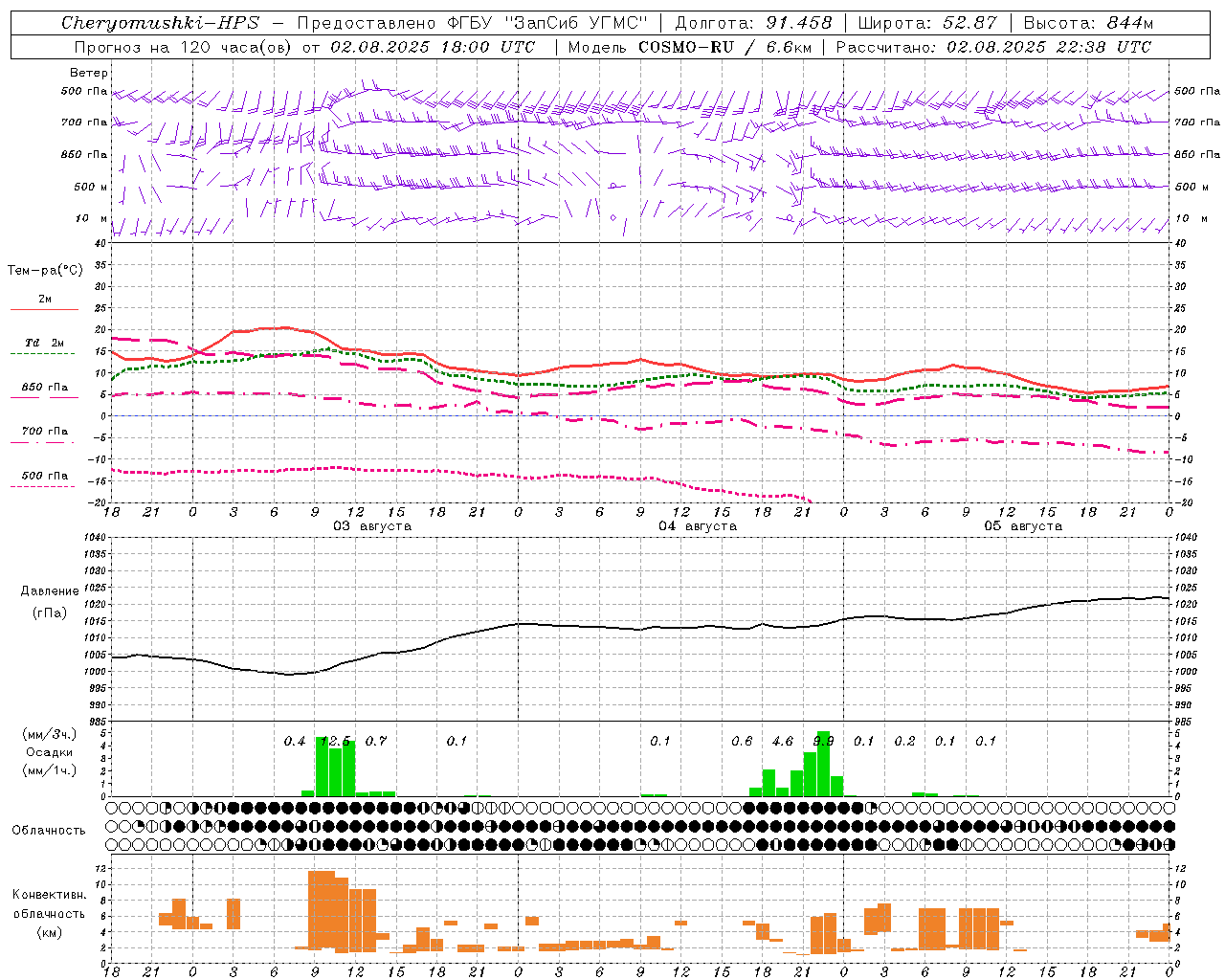The width and height of the screenshot is (1225, 980).
Task: Click the elevation value Высота: 844м
Action: click(1088, 23)
